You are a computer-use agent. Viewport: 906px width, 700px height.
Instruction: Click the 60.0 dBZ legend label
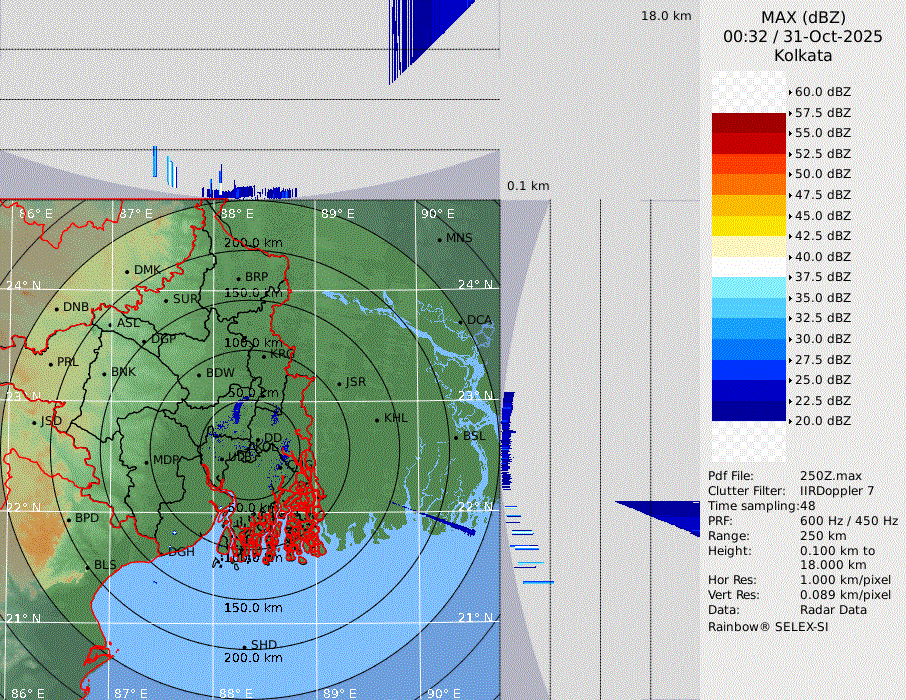click(x=822, y=92)
